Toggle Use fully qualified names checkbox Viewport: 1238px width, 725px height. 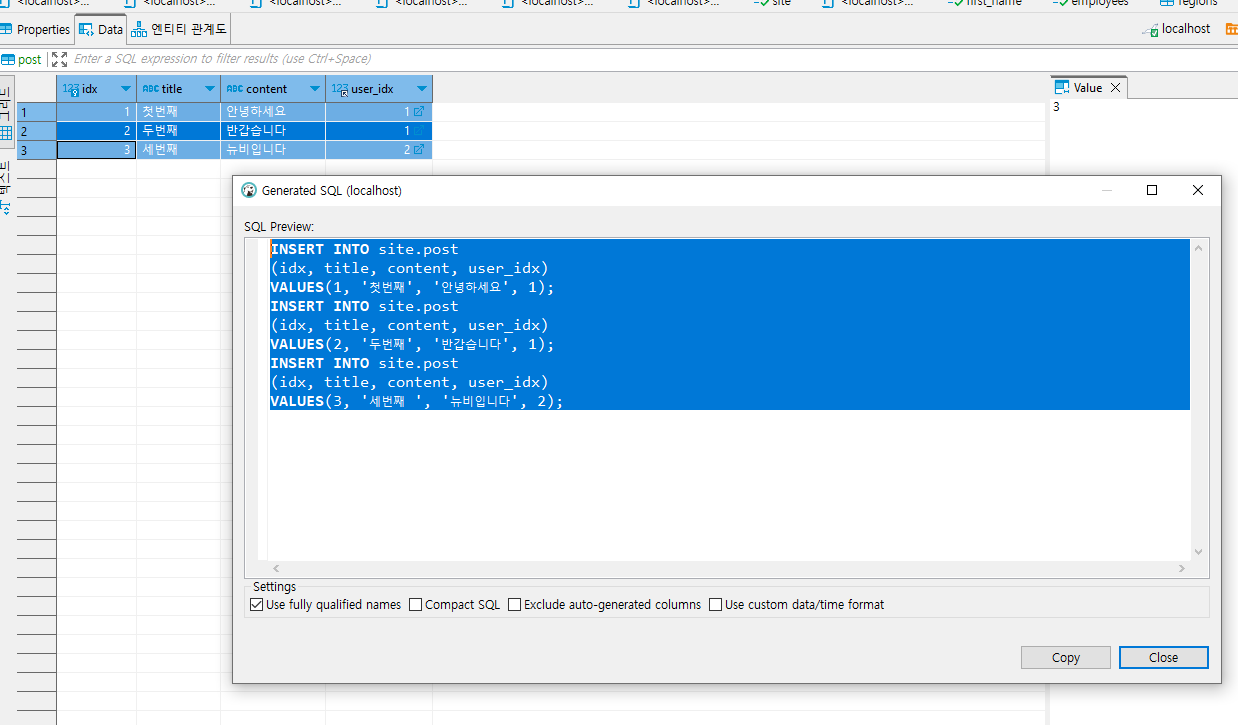[256, 605]
